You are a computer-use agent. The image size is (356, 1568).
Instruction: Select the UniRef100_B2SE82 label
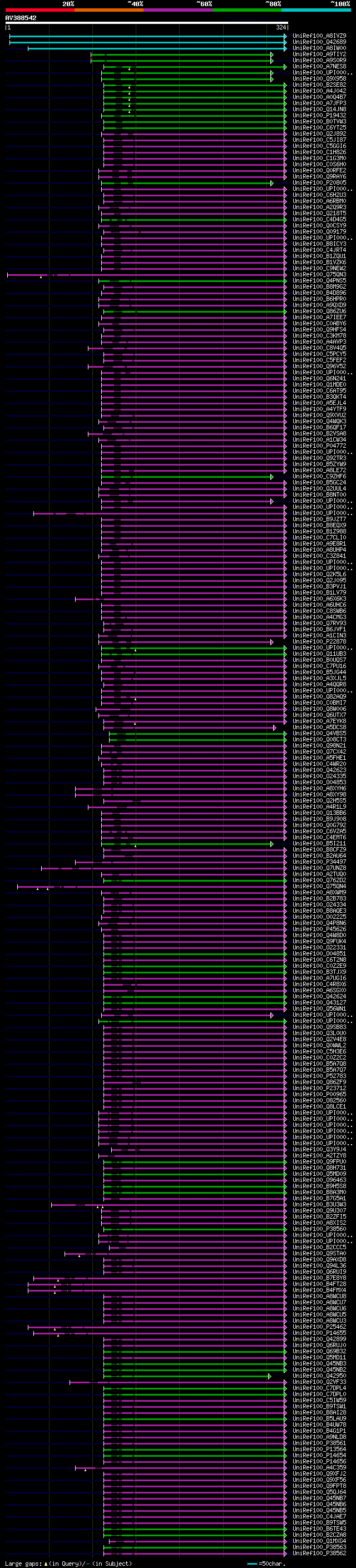[319, 85]
